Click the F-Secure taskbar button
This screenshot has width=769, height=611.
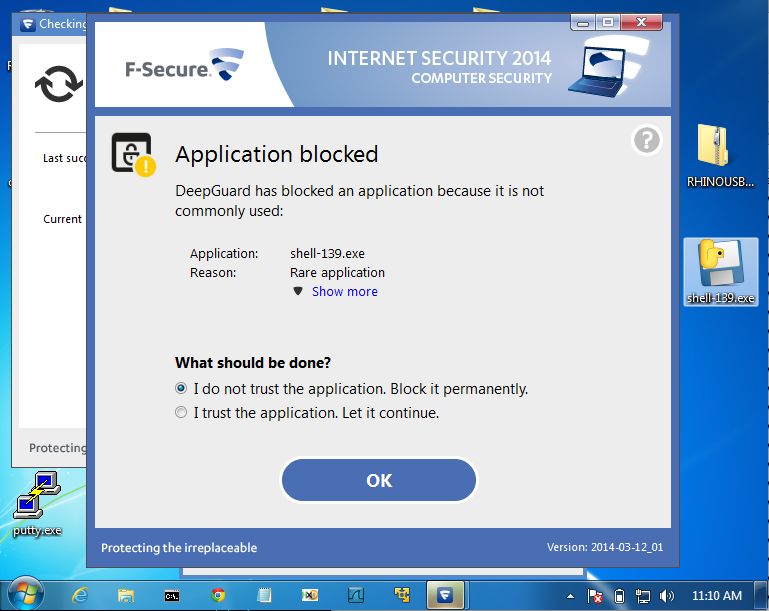448,595
